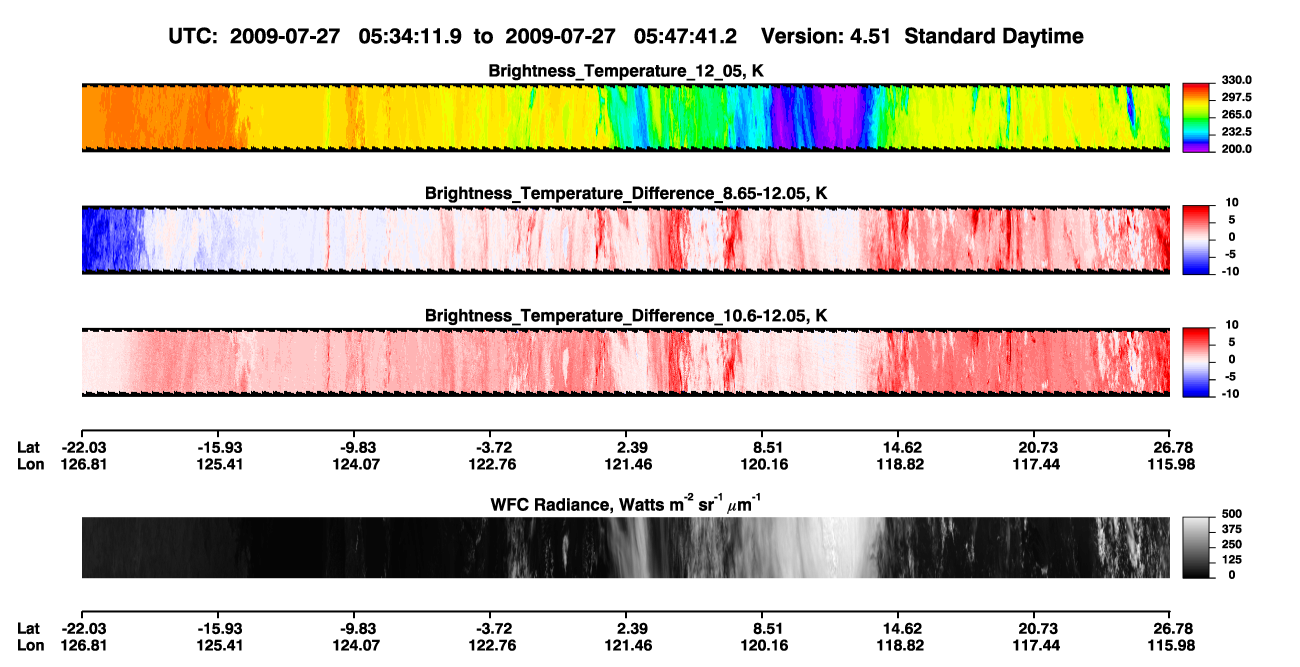This screenshot has width=1300, height=667.
Task: Select the WFC Radiance grayscale image strip
Action: (625, 547)
